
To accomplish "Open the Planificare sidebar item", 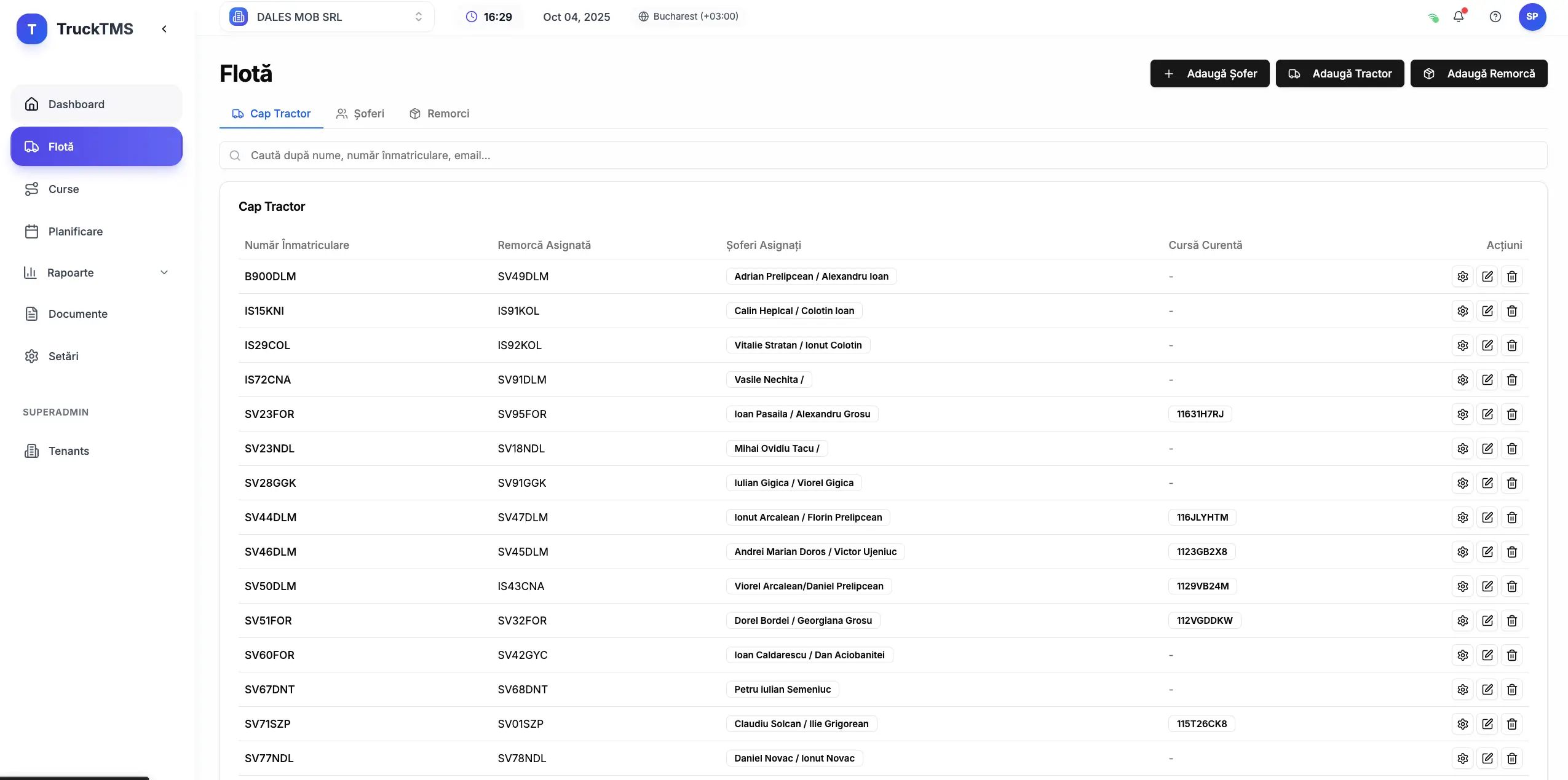I will (75, 230).
